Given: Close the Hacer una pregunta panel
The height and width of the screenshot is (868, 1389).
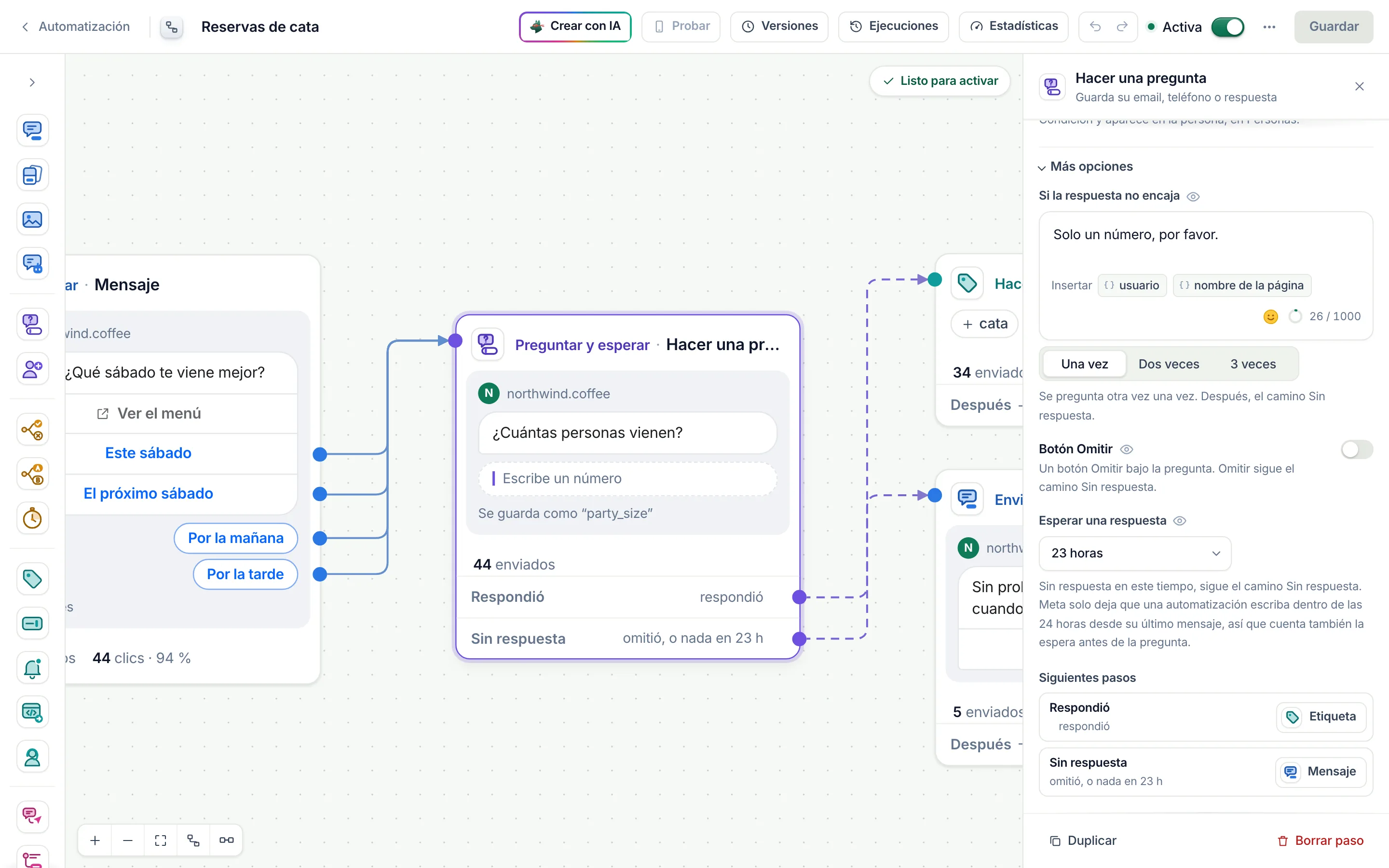Looking at the screenshot, I should tap(1359, 87).
